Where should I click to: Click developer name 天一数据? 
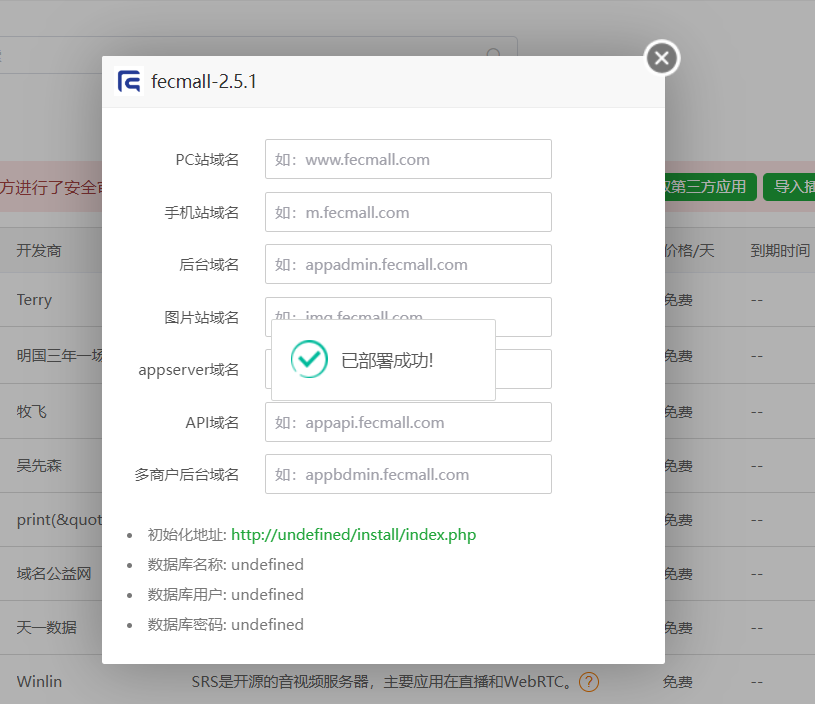pos(46,628)
